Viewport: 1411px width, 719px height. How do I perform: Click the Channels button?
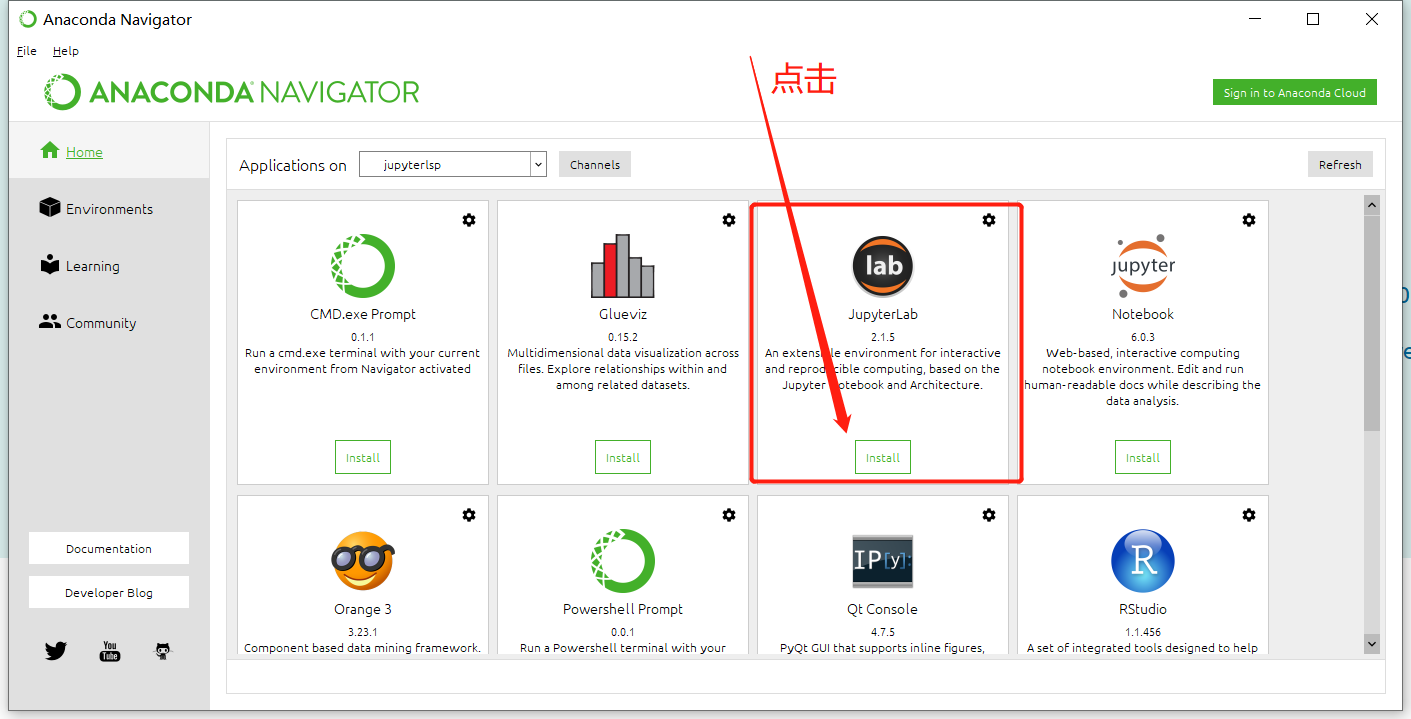[595, 165]
